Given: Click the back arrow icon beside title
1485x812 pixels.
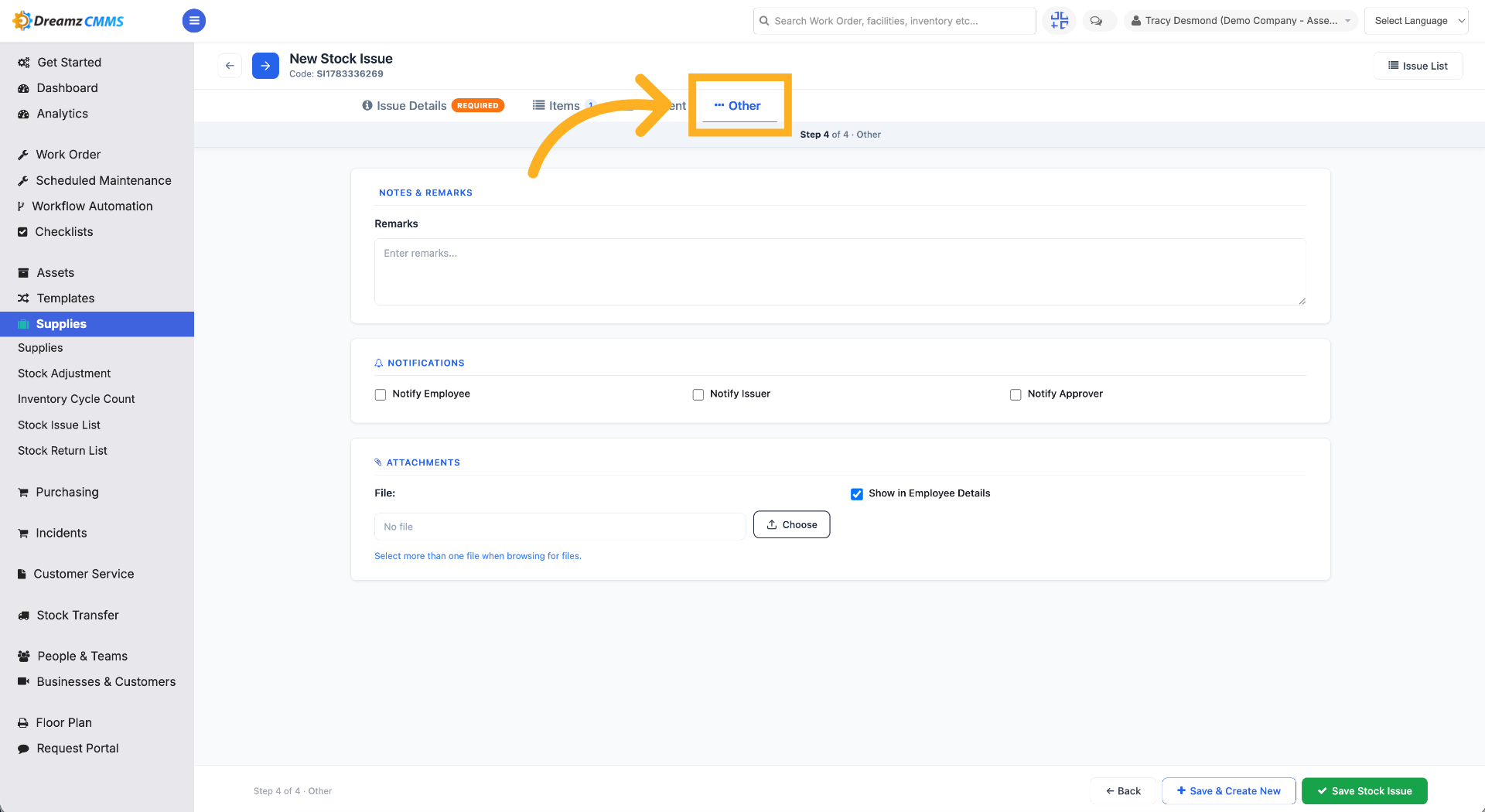Looking at the screenshot, I should click(230, 66).
